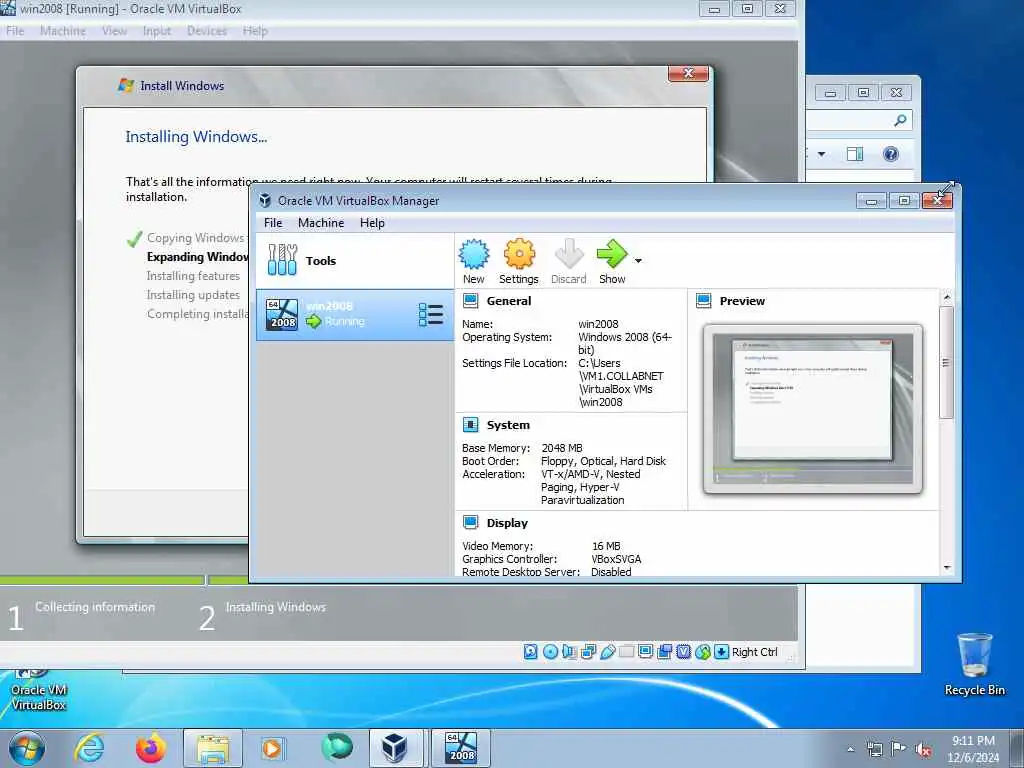Click the taskbar clock showing 9:11 PM
This screenshot has height=768, width=1024.
click(973, 748)
